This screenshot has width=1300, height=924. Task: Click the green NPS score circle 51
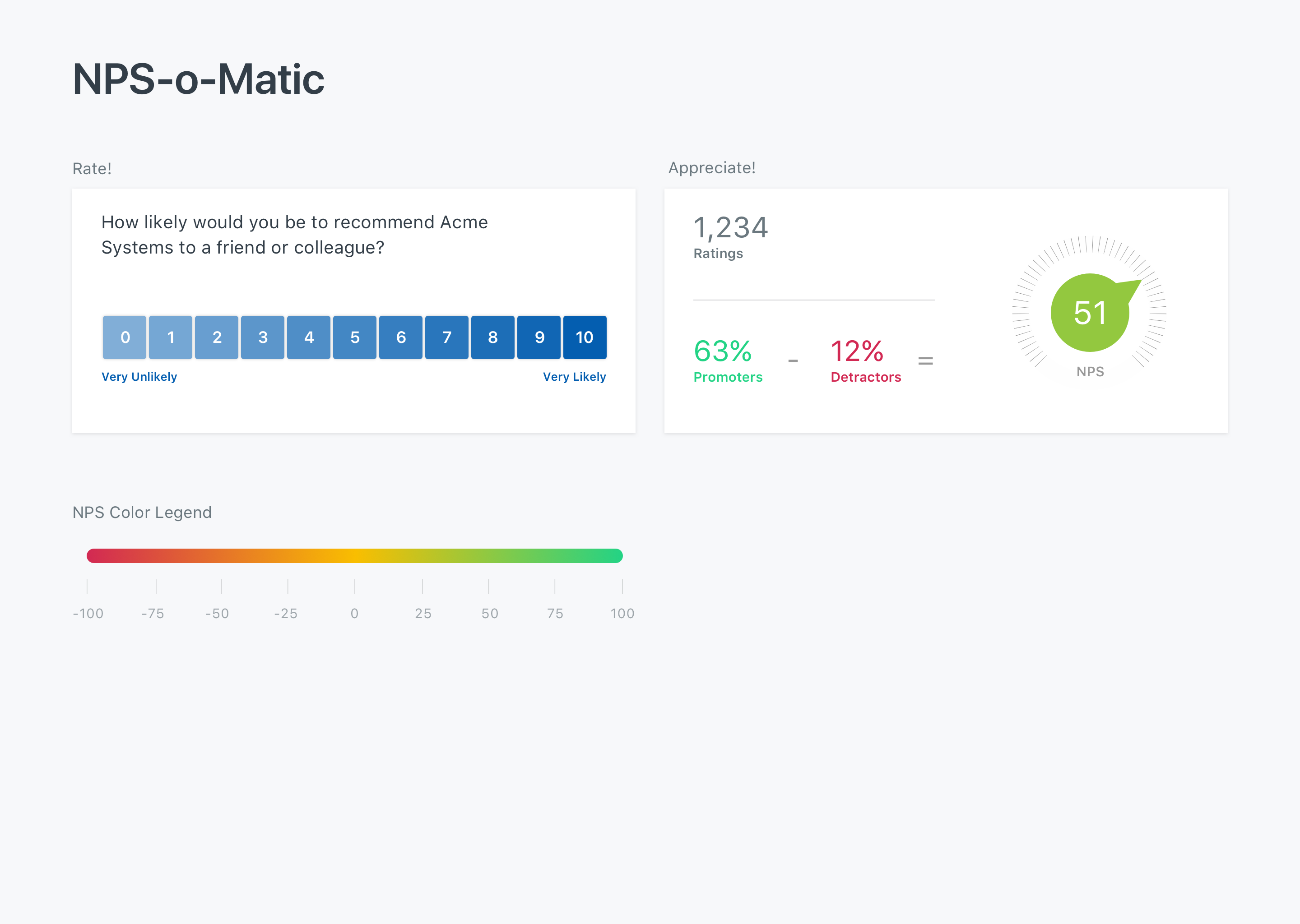[x=1089, y=313]
